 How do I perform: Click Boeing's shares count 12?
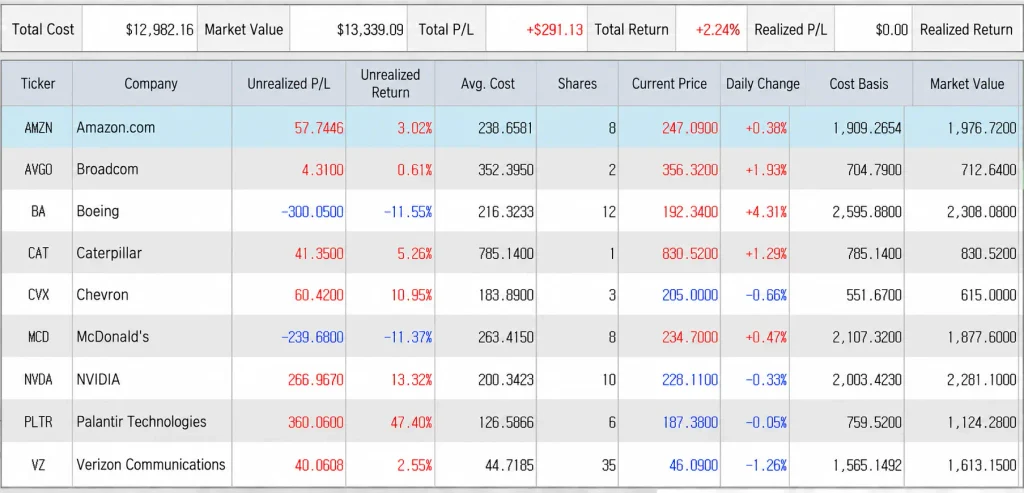point(609,212)
